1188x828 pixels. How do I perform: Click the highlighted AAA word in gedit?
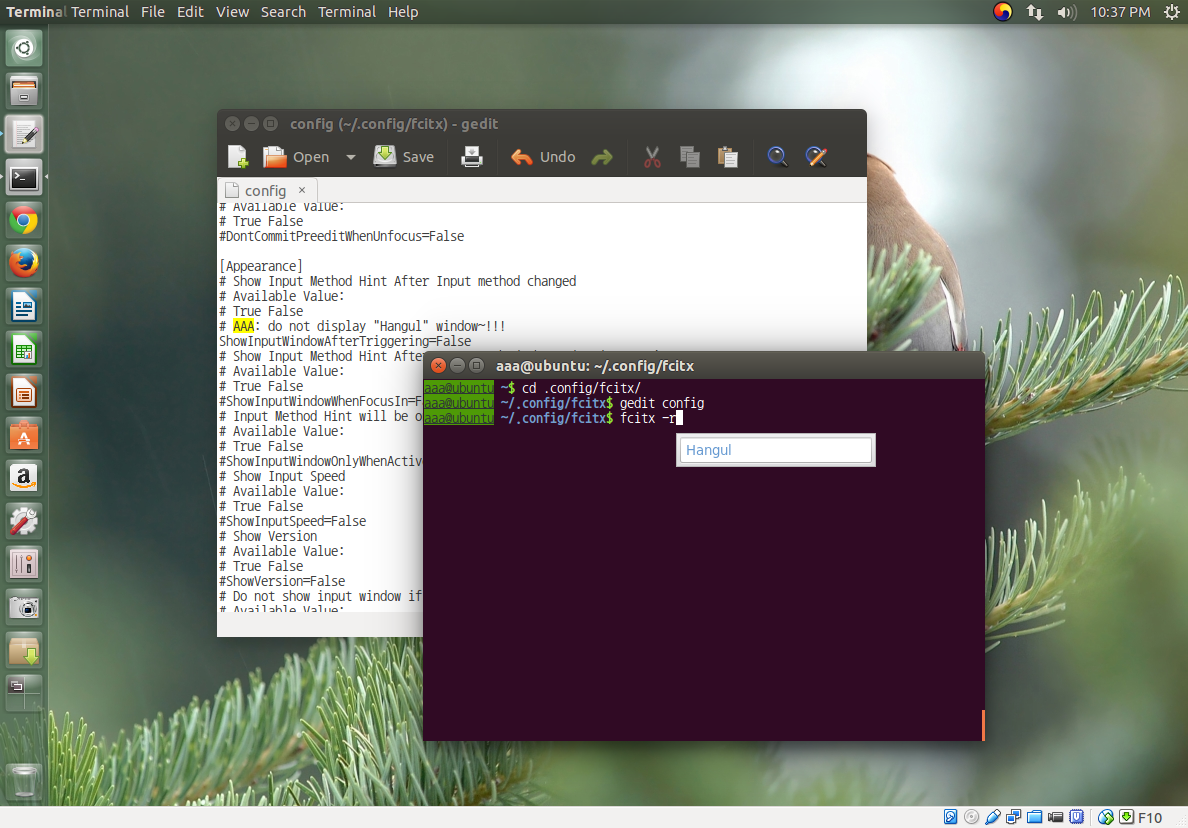243,327
